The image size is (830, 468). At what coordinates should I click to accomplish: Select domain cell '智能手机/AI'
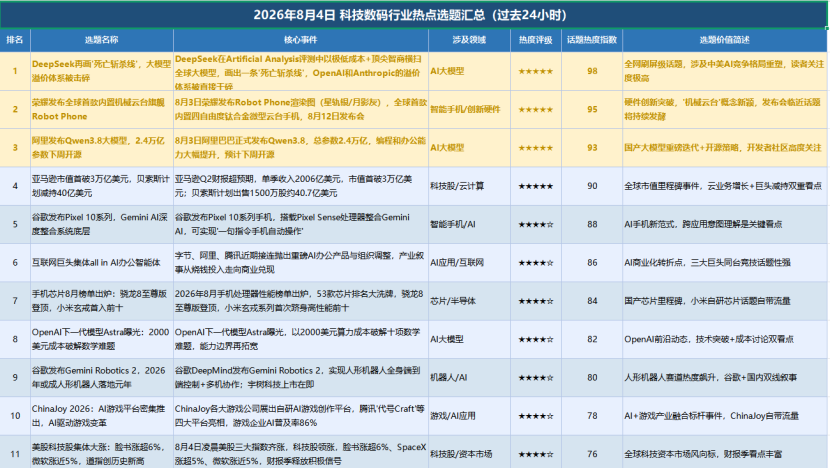[x=469, y=224]
